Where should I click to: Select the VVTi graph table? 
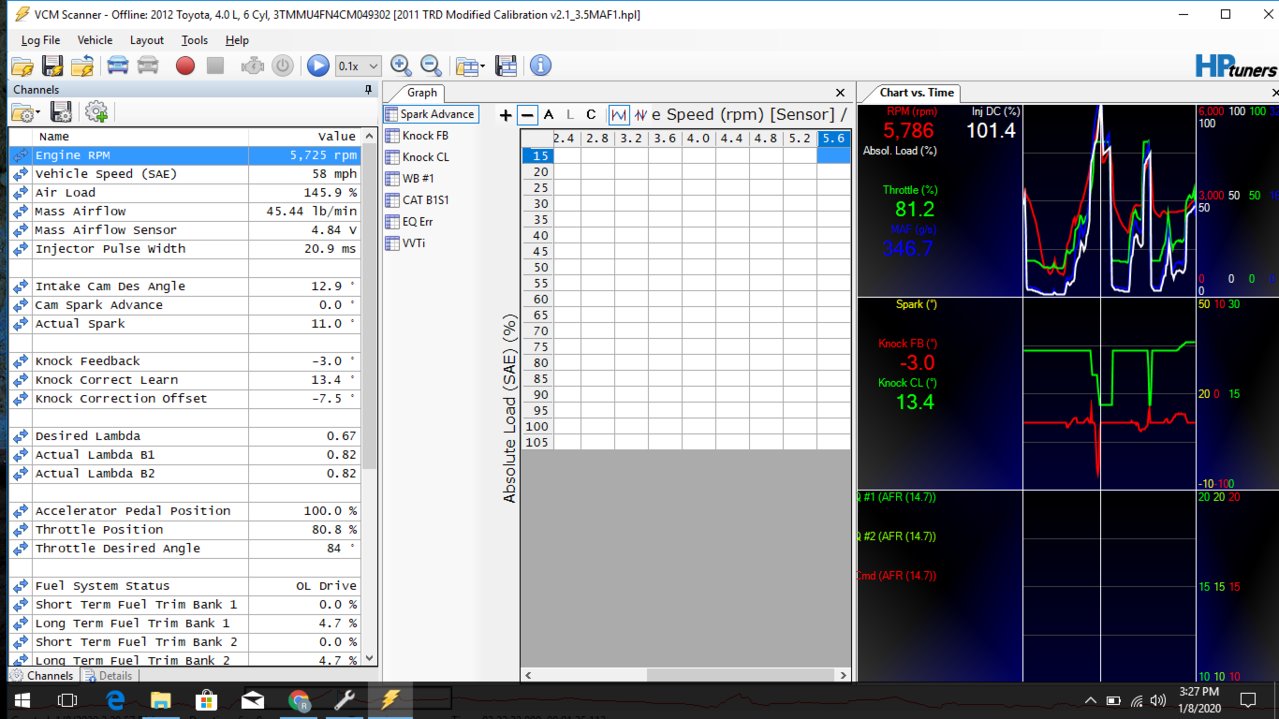pos(406,243)
